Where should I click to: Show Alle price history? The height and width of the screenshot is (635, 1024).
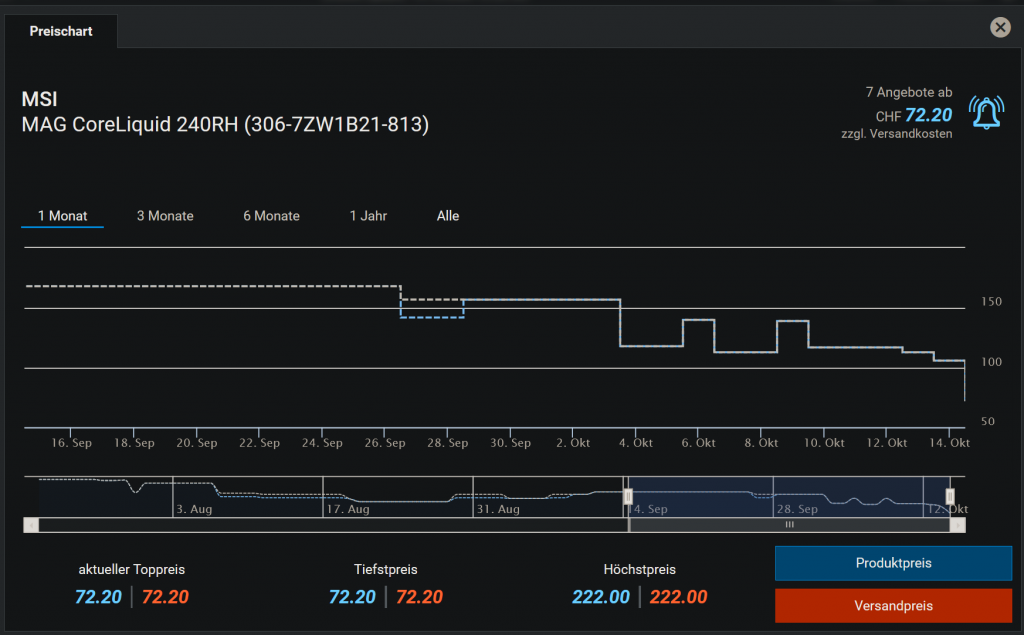pos(448,216)
